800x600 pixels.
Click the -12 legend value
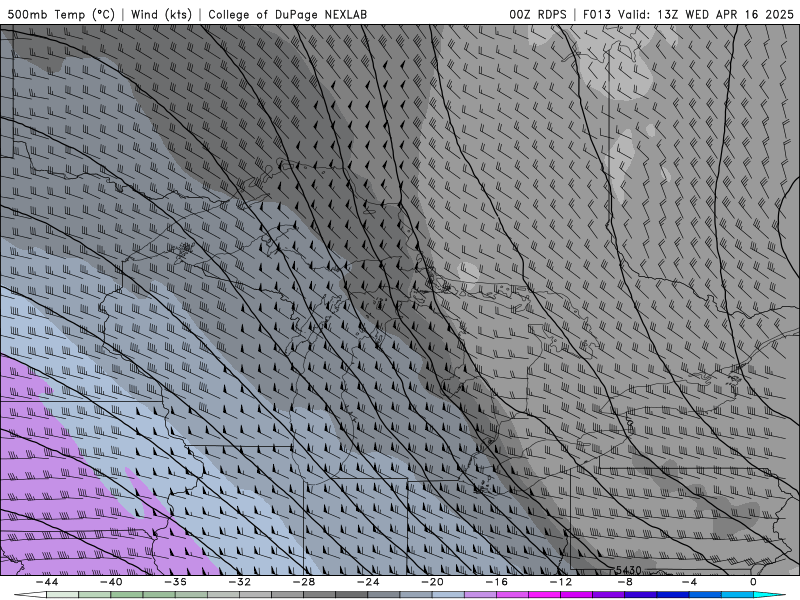(x=561, y=582)
